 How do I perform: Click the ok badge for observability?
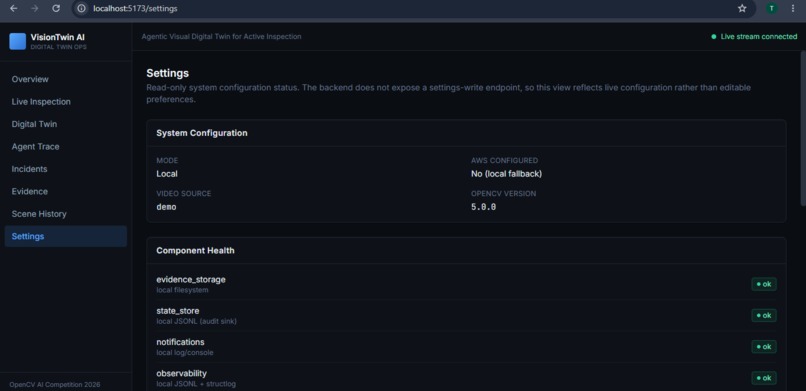764,378
